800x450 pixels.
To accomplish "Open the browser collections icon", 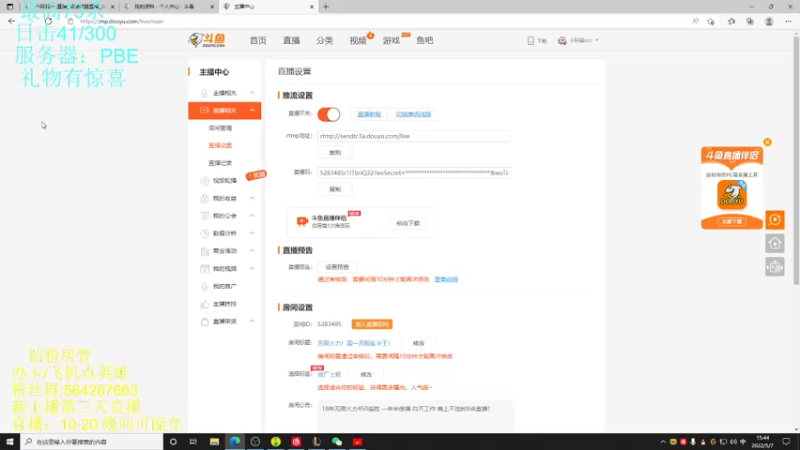I will point(750,21).
